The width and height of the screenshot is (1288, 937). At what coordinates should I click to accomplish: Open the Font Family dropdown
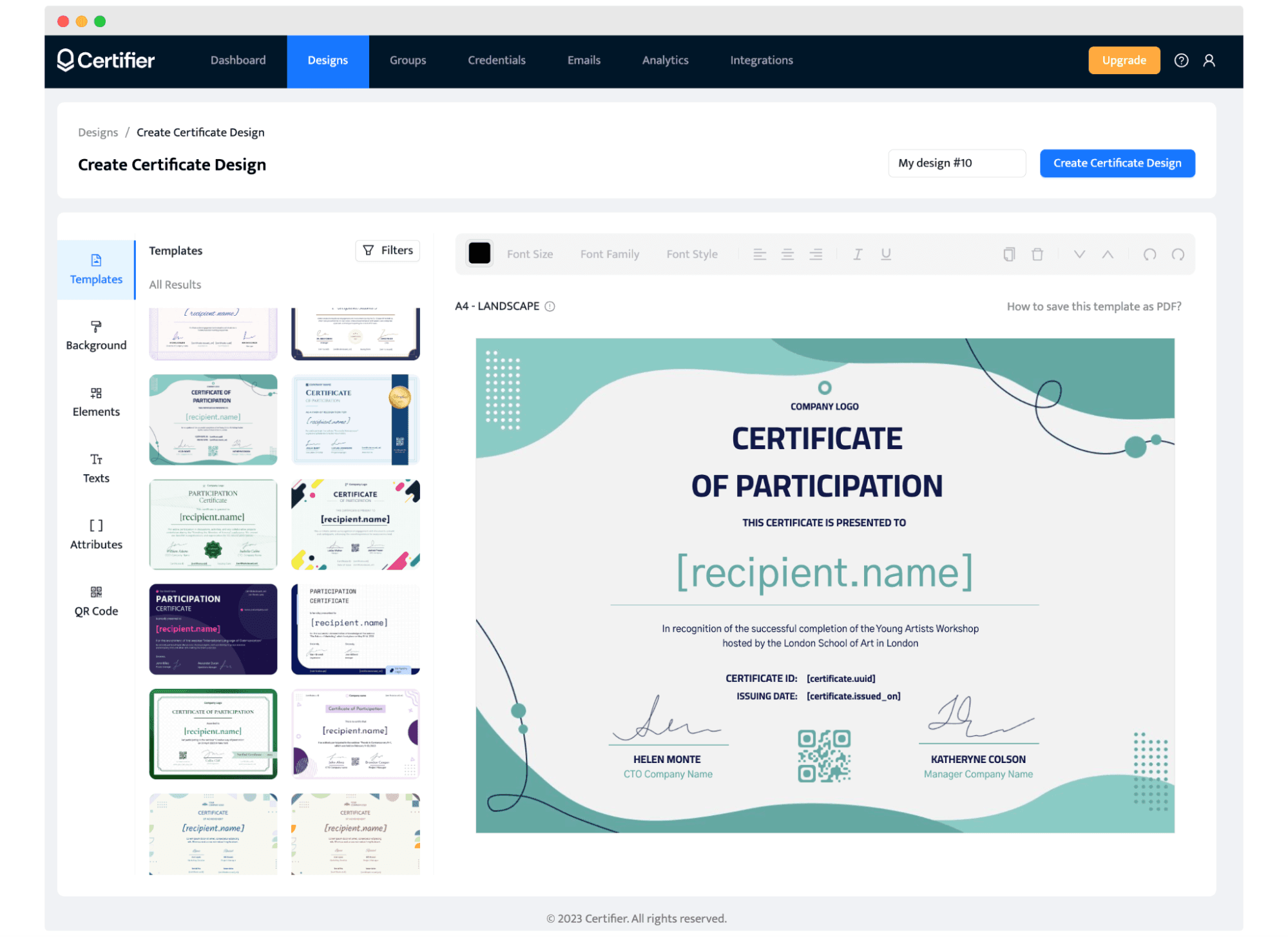pos(609,254)
